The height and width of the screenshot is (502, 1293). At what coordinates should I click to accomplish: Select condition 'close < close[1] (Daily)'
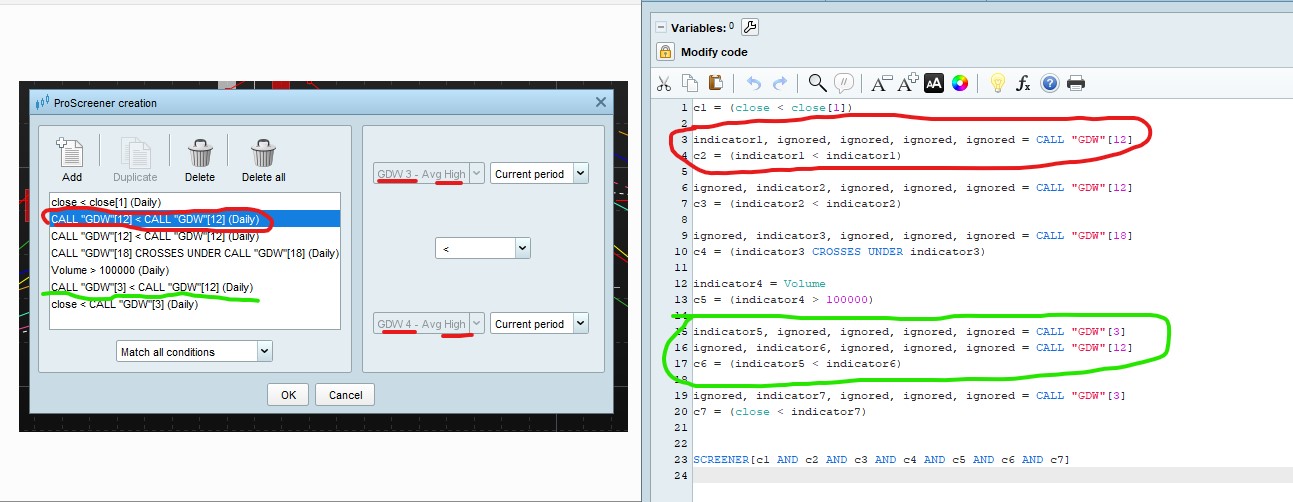[x=194, y=202]
